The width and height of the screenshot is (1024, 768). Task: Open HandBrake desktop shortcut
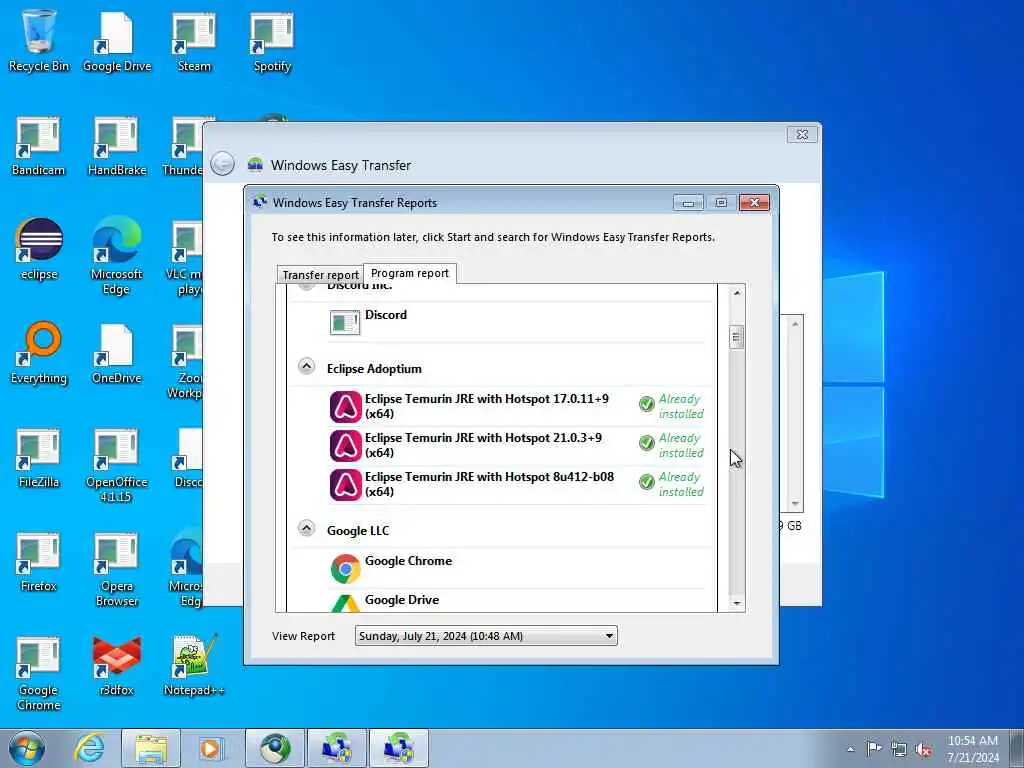117,145
